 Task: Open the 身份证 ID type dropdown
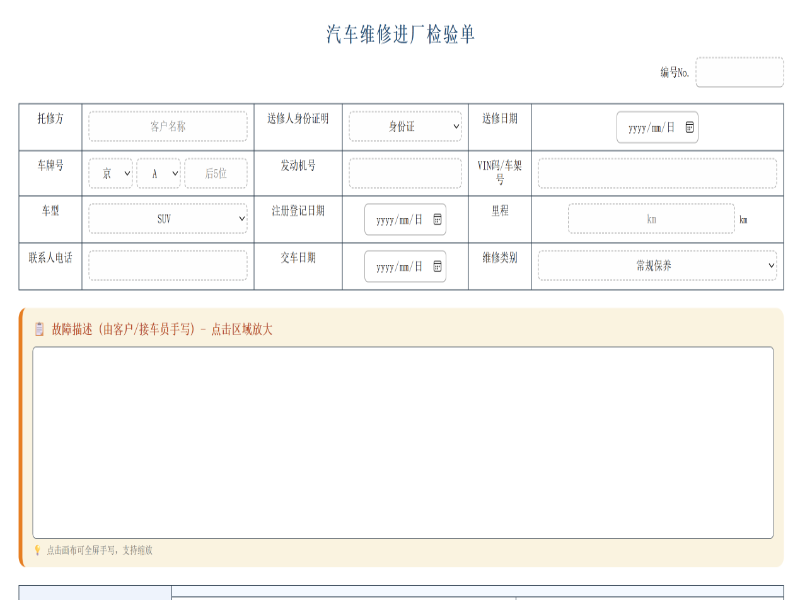point(405,127)
